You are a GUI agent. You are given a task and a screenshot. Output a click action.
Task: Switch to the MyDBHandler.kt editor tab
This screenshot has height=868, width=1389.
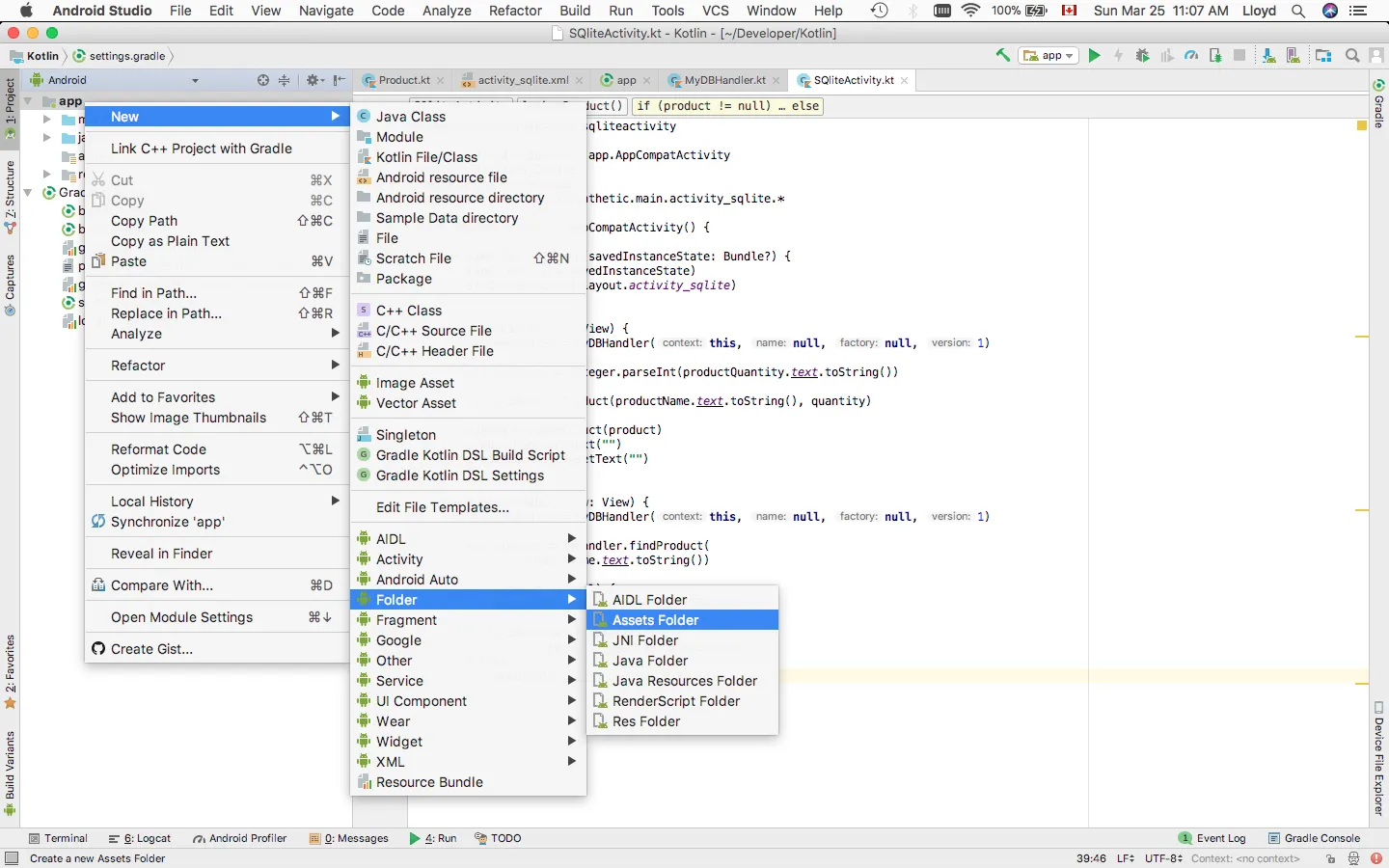point(724,80)
